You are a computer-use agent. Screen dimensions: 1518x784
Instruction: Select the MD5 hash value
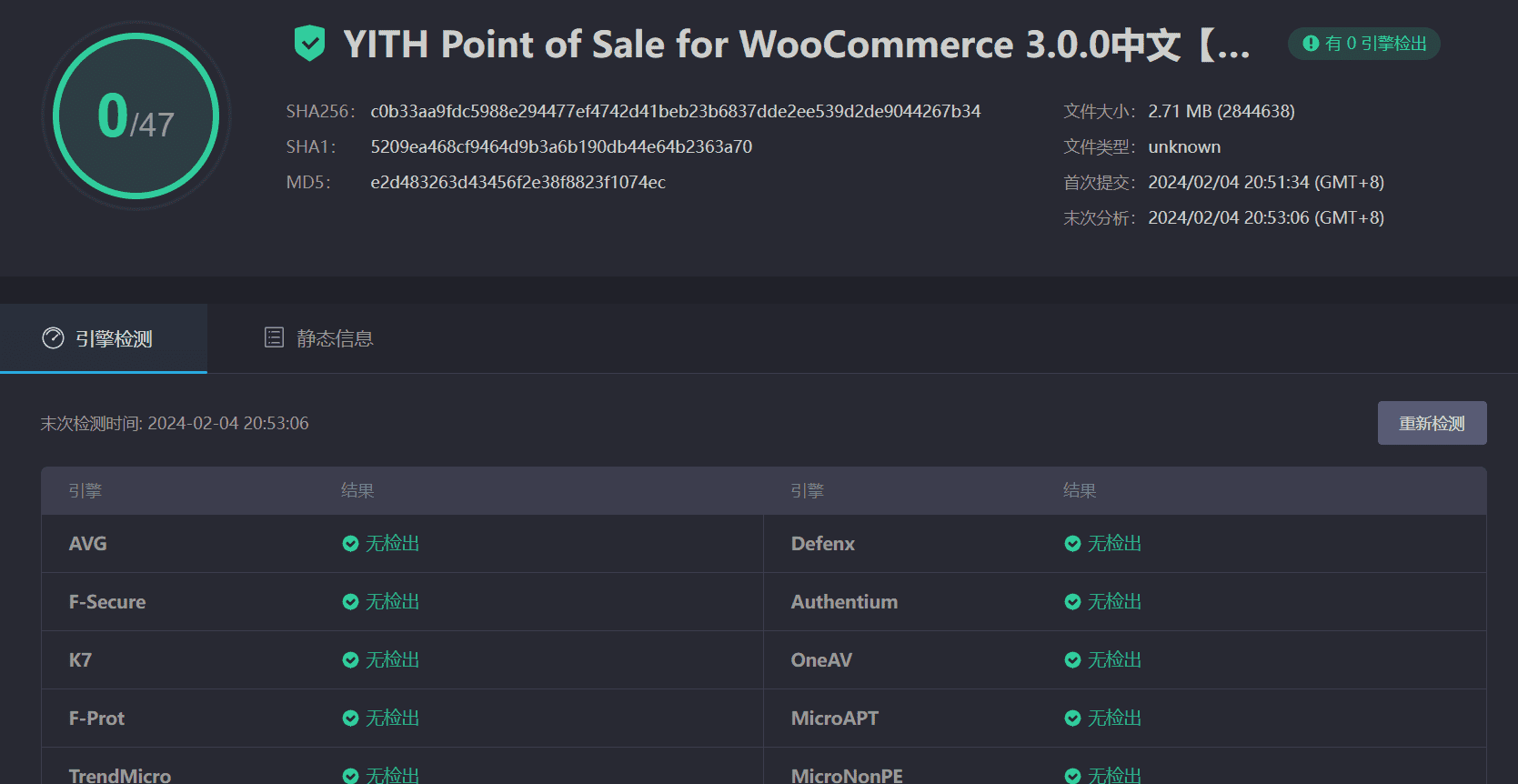(x=518, y=182)
